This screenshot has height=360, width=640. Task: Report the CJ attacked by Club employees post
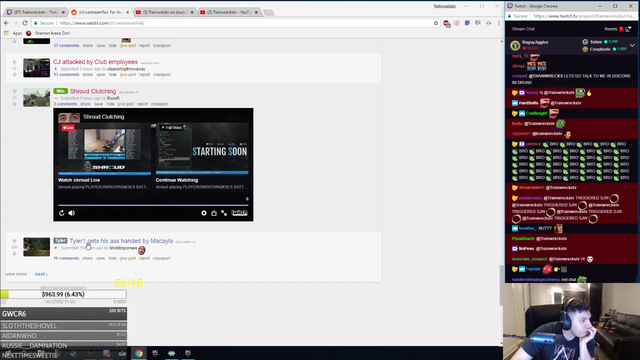pyautogui.click(x=144, y=75)
